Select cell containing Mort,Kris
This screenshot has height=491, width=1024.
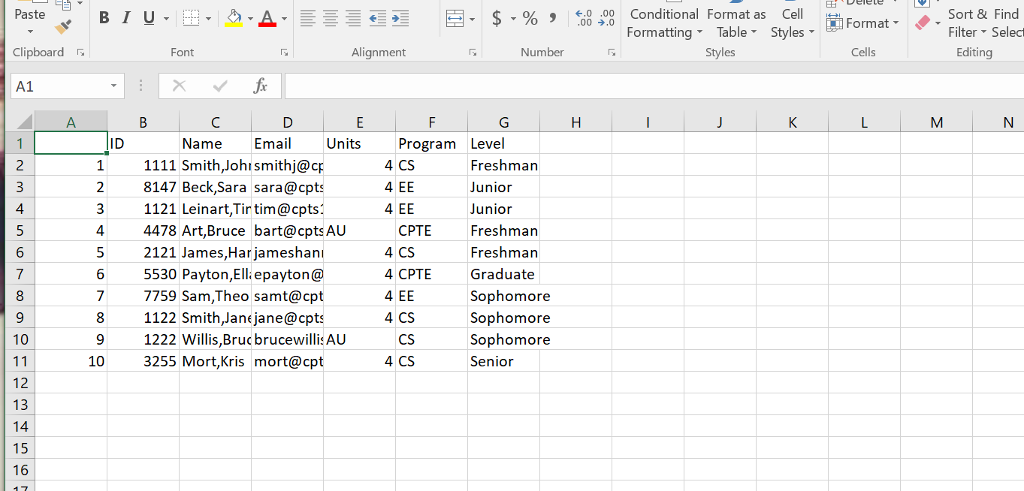click(x=216, y=361)
